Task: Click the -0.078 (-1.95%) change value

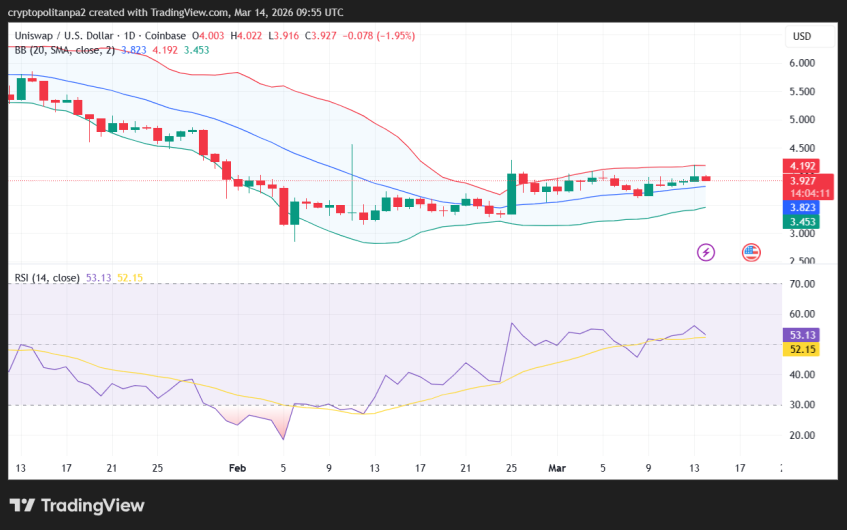Action: 379,36
